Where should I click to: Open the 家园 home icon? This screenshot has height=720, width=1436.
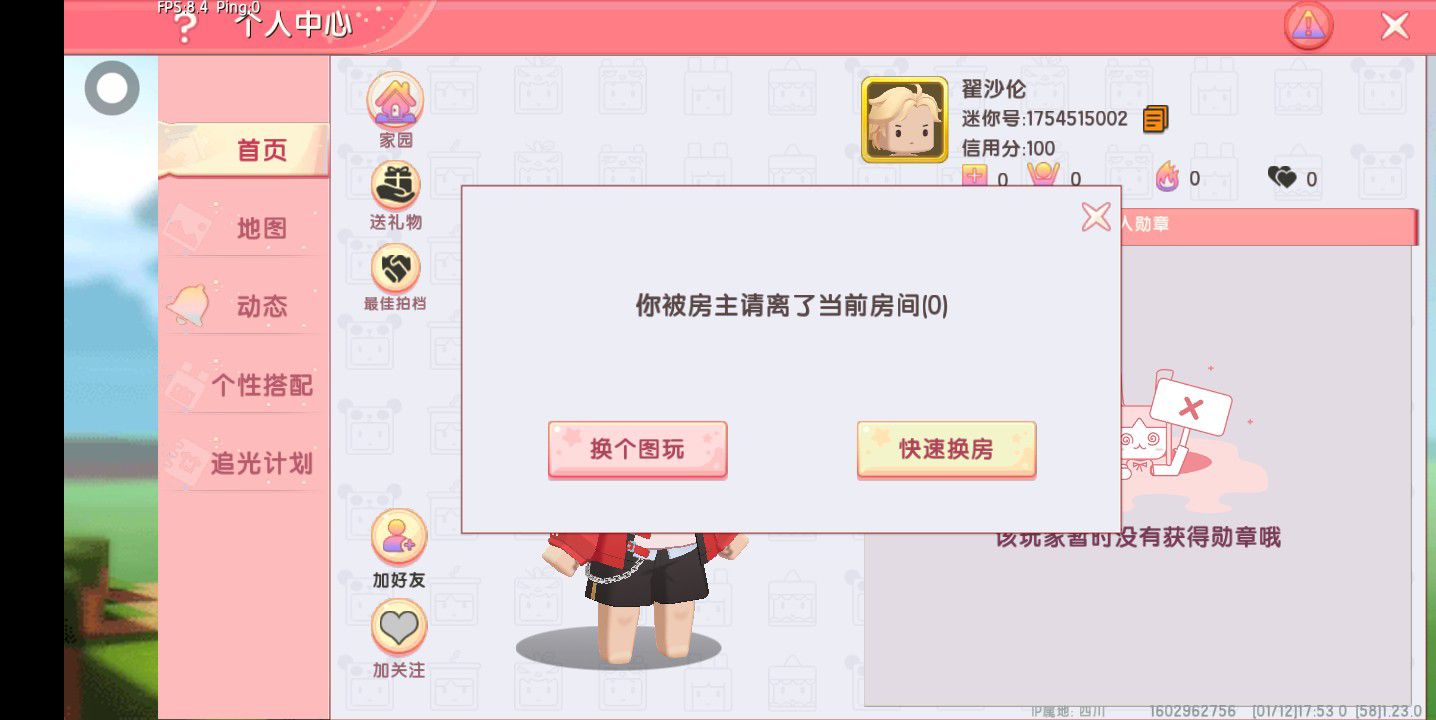(396, 100)
